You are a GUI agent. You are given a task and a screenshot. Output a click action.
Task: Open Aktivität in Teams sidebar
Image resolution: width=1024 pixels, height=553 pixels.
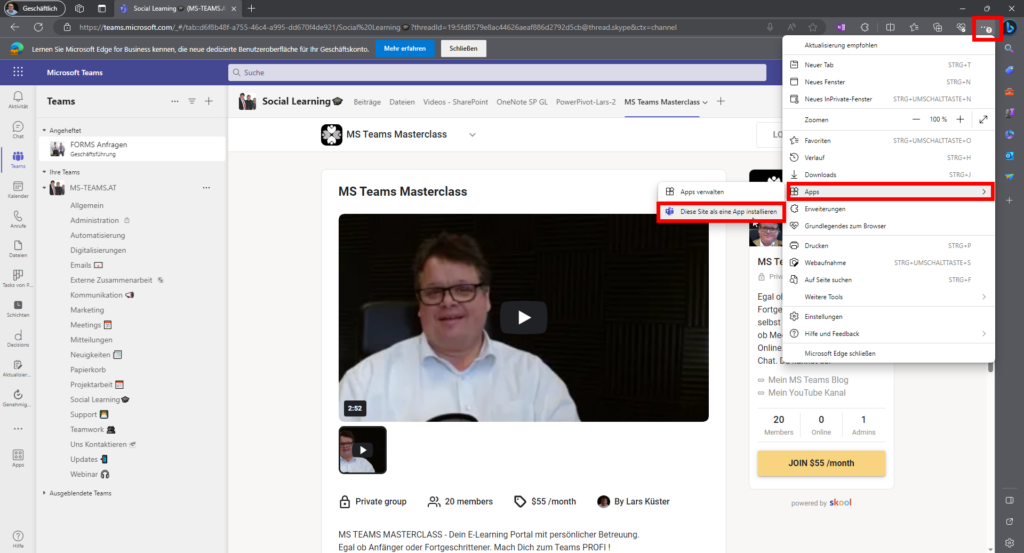[x=18, y=99]
